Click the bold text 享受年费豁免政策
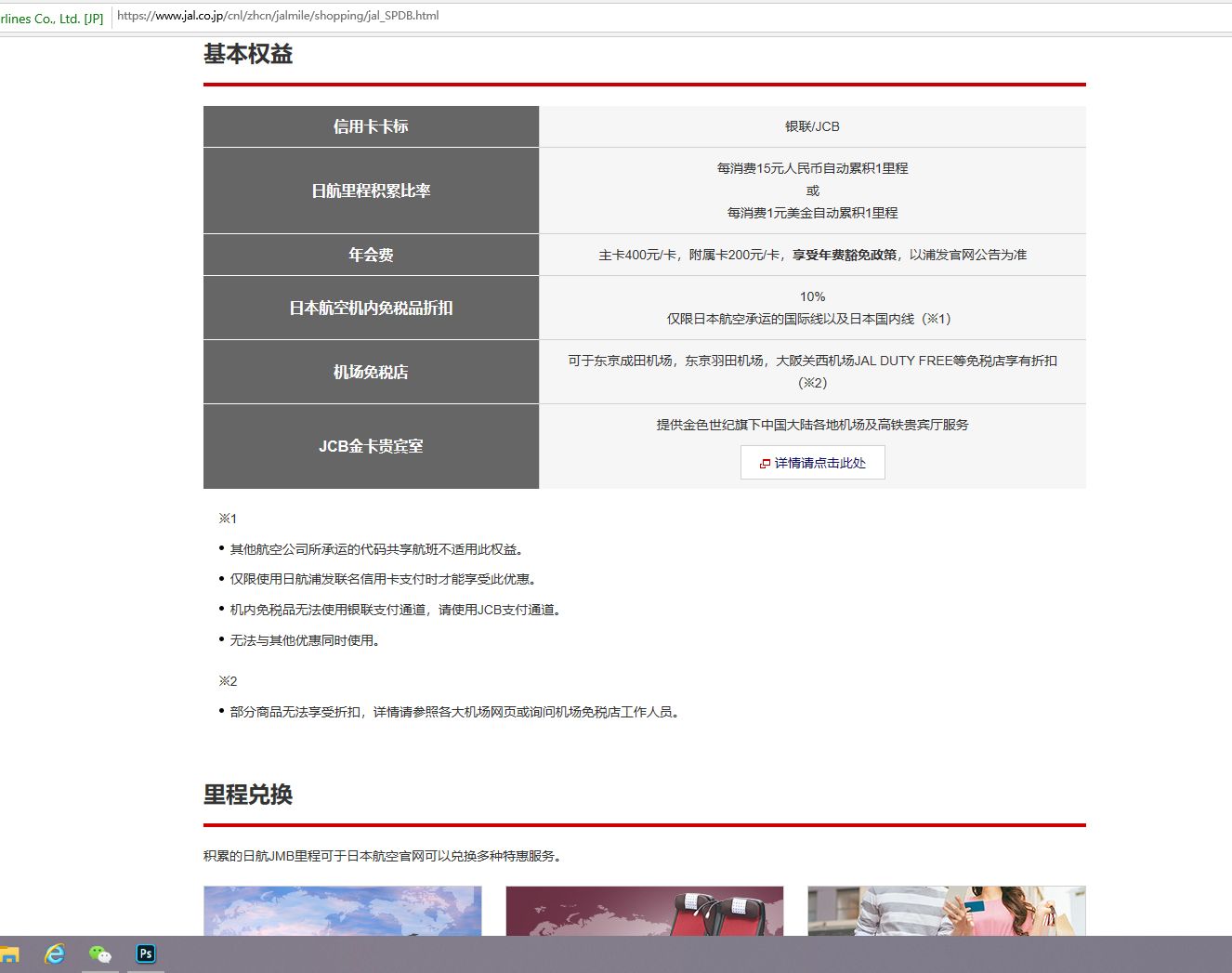The width and height of the screenshot is (1232, 973). (x=845, y=255)
